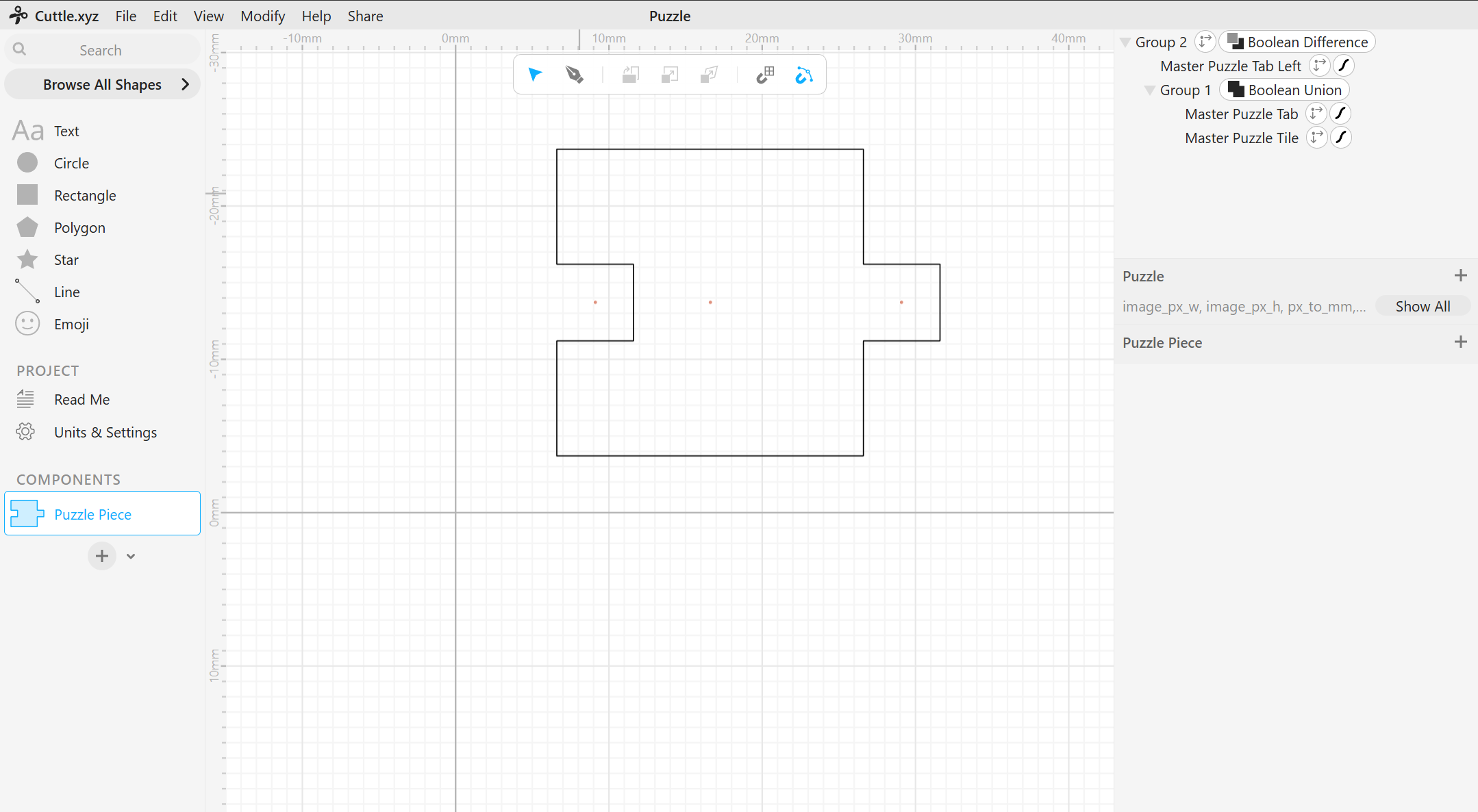Open the Share menu
The image size is (1478, 812).
pyautogui.click(x=365, y=16)
